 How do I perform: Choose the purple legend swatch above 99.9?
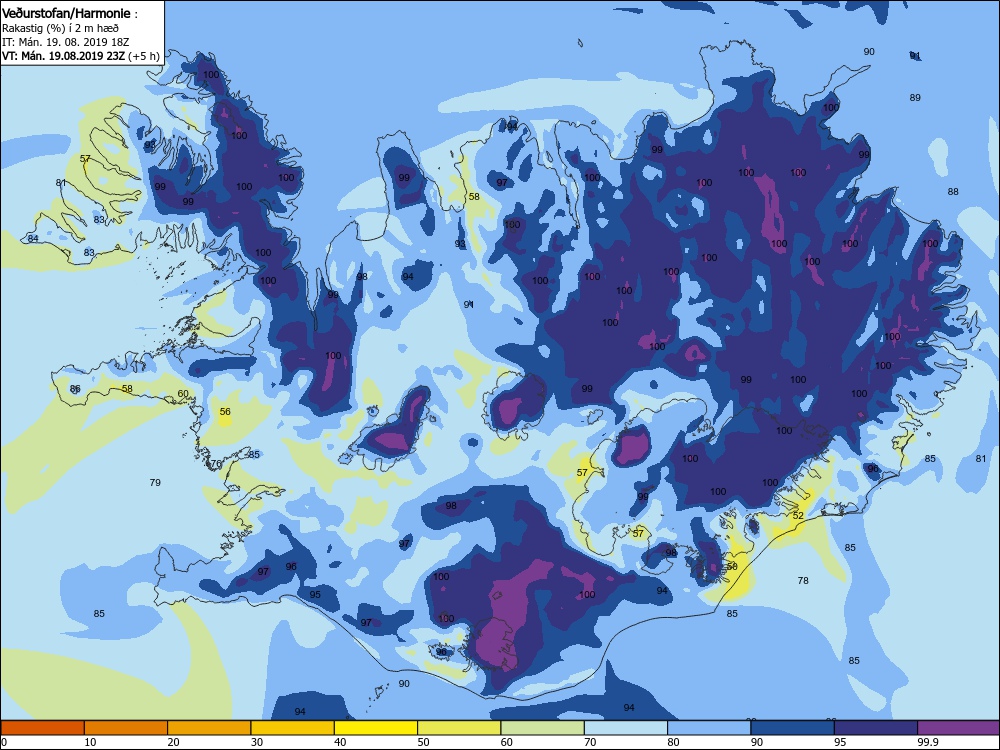tap(959, 728)
